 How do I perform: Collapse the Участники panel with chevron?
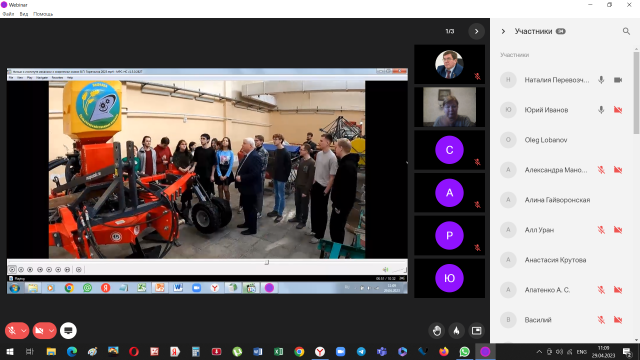(503, 31)
